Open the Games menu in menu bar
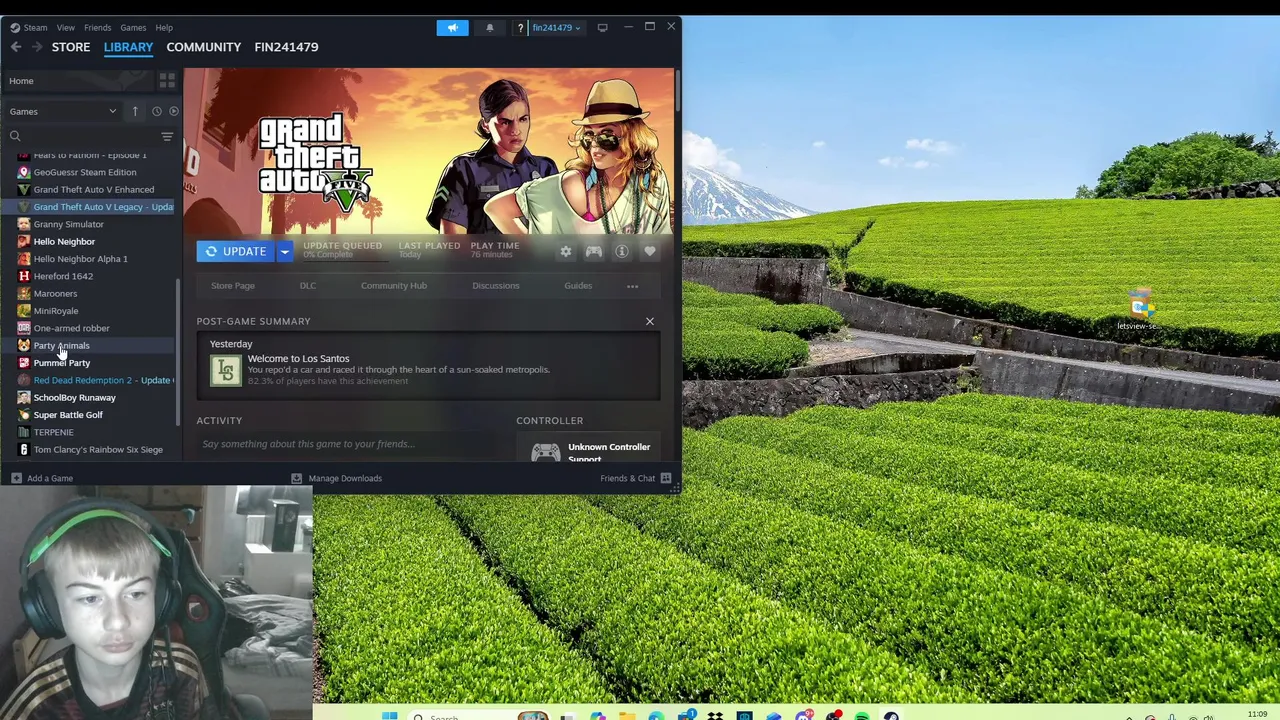The height and width of the screenshot is (720, 1280). click(x=133, y=27)
